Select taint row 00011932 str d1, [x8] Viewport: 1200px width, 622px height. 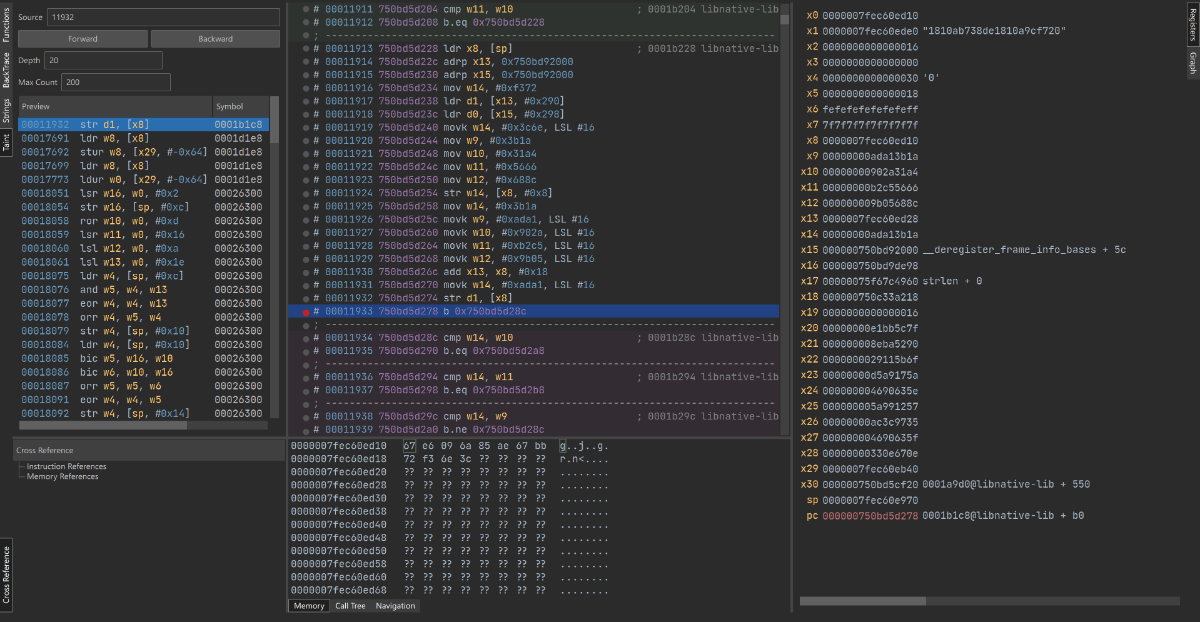(x=143, y=124)
